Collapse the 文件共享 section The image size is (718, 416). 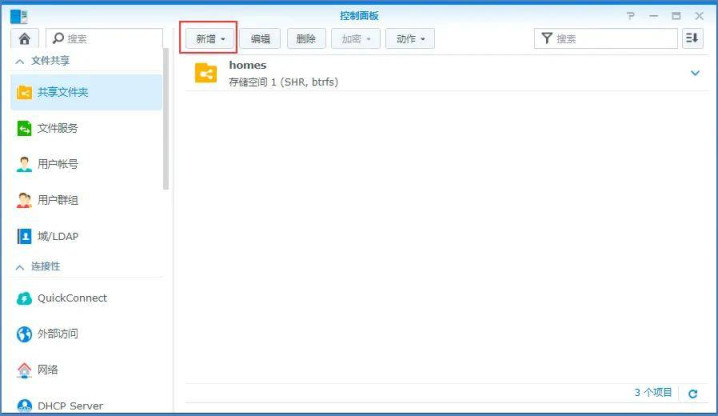click(x=20, y=61)
